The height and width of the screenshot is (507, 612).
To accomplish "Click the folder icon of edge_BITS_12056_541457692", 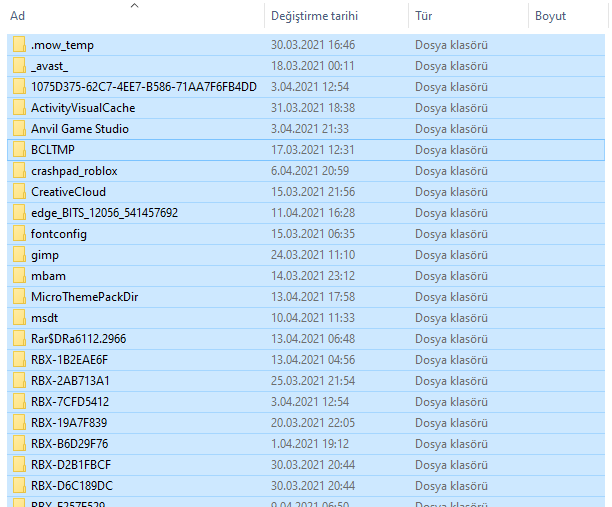I will 19,213.
